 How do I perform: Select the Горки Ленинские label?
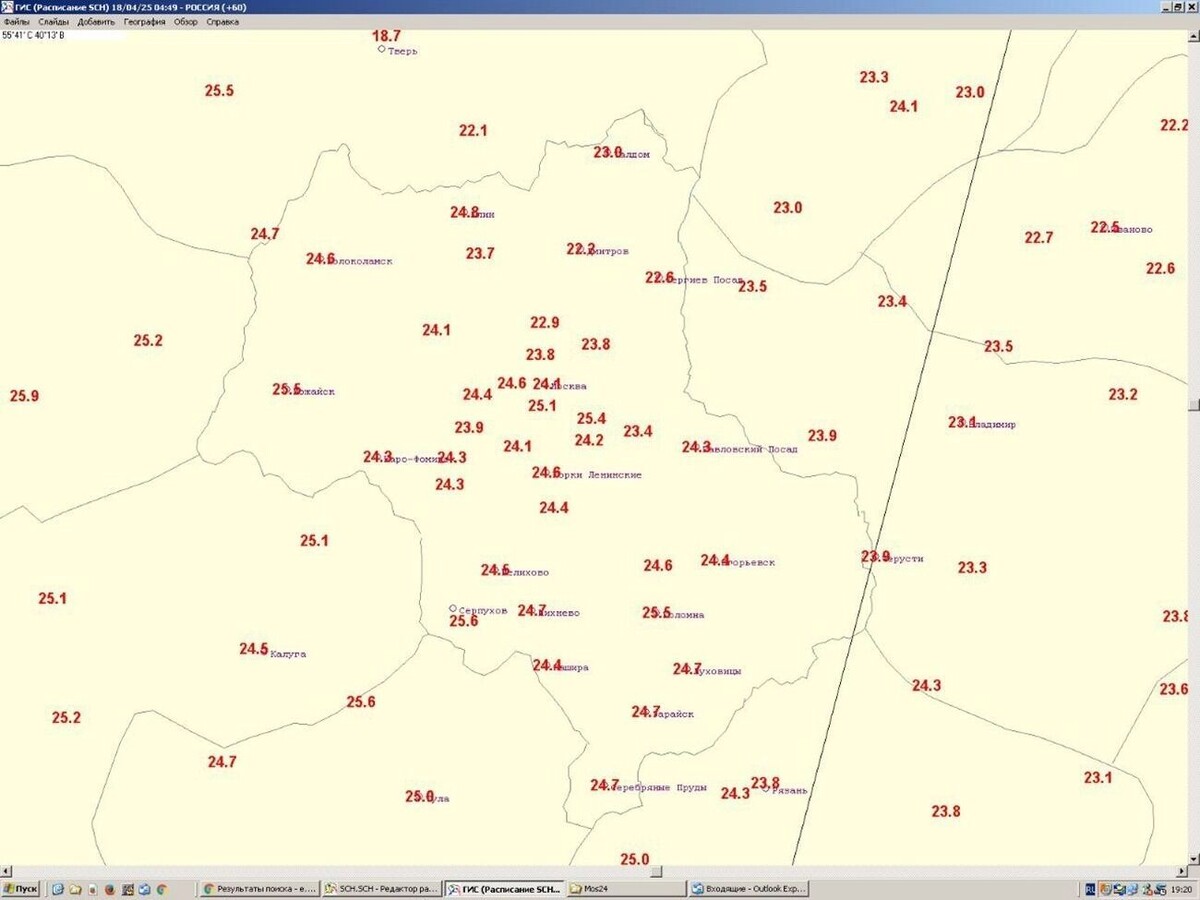[598, 475]
